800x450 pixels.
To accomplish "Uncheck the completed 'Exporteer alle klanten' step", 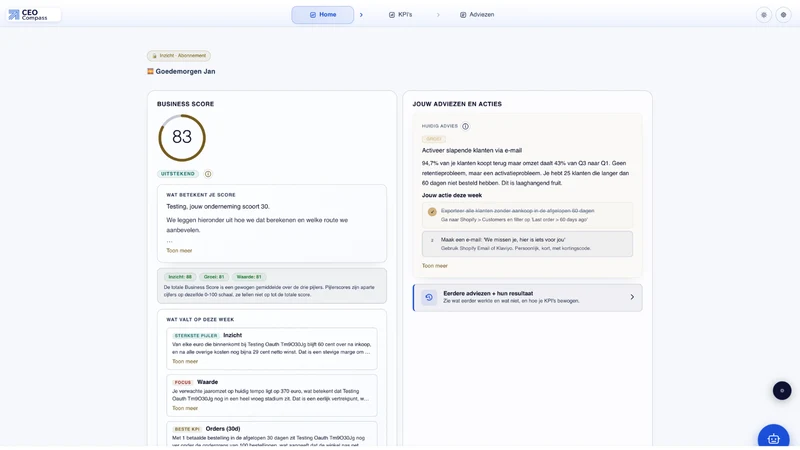I will [x=432, y=211].
